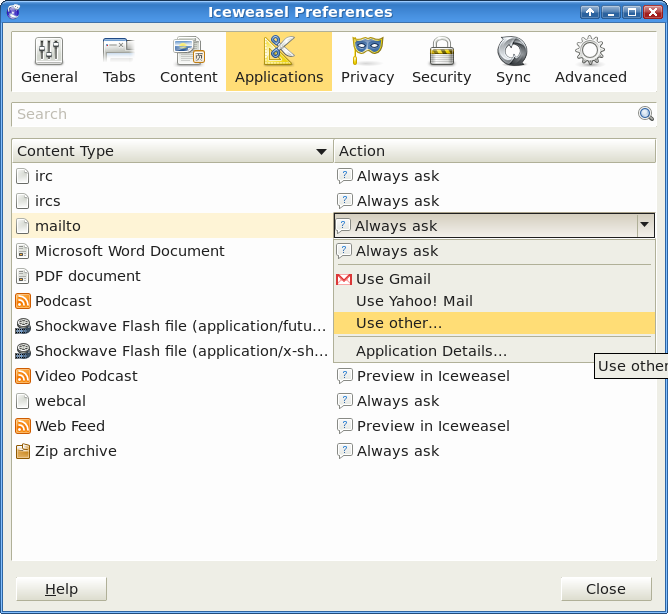Select the Zip archive row
Image resolution: width=668 pixels, height=614 pixels.
(173, 451)
